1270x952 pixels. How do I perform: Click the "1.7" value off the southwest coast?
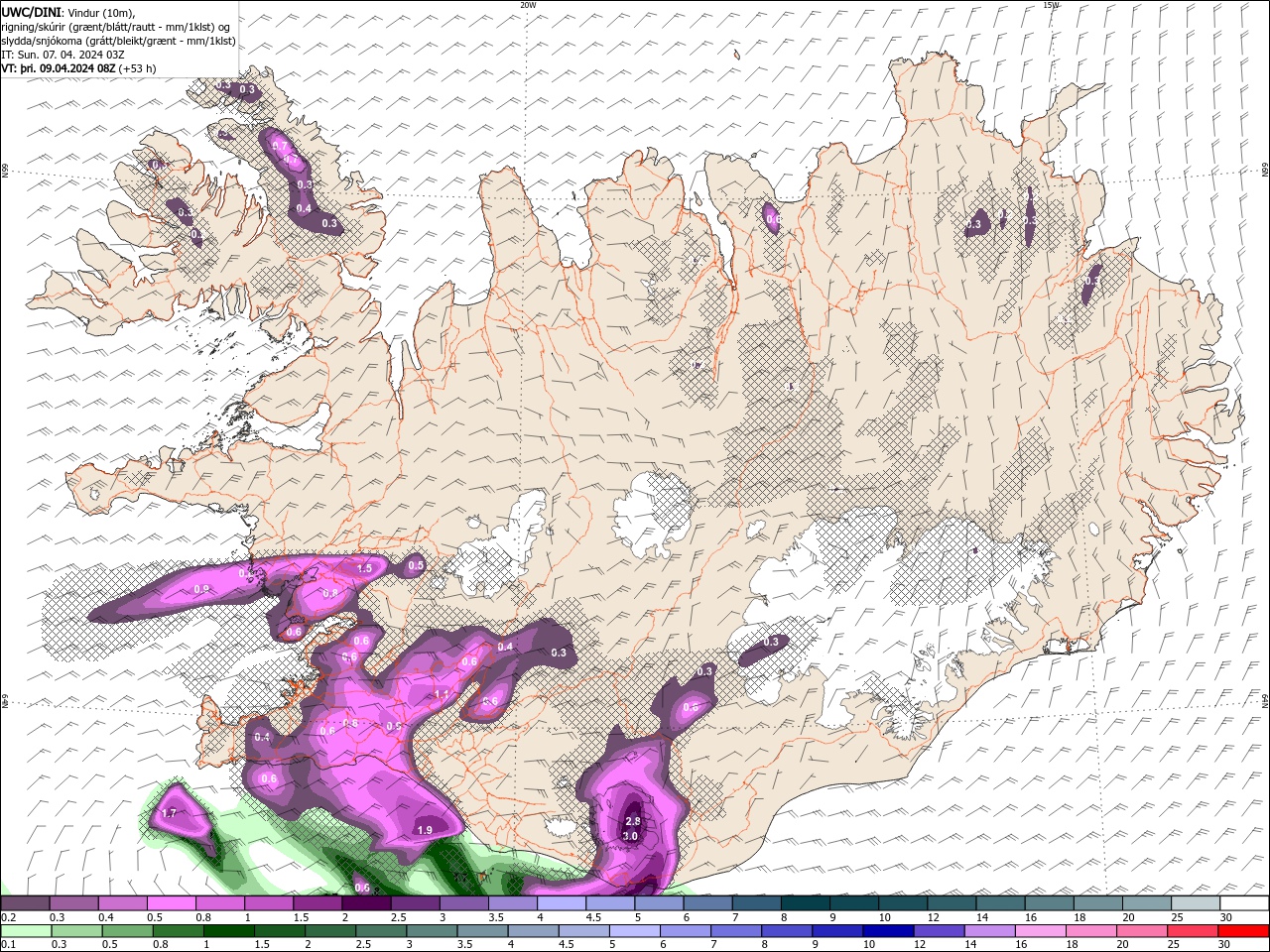click(168, 813)
